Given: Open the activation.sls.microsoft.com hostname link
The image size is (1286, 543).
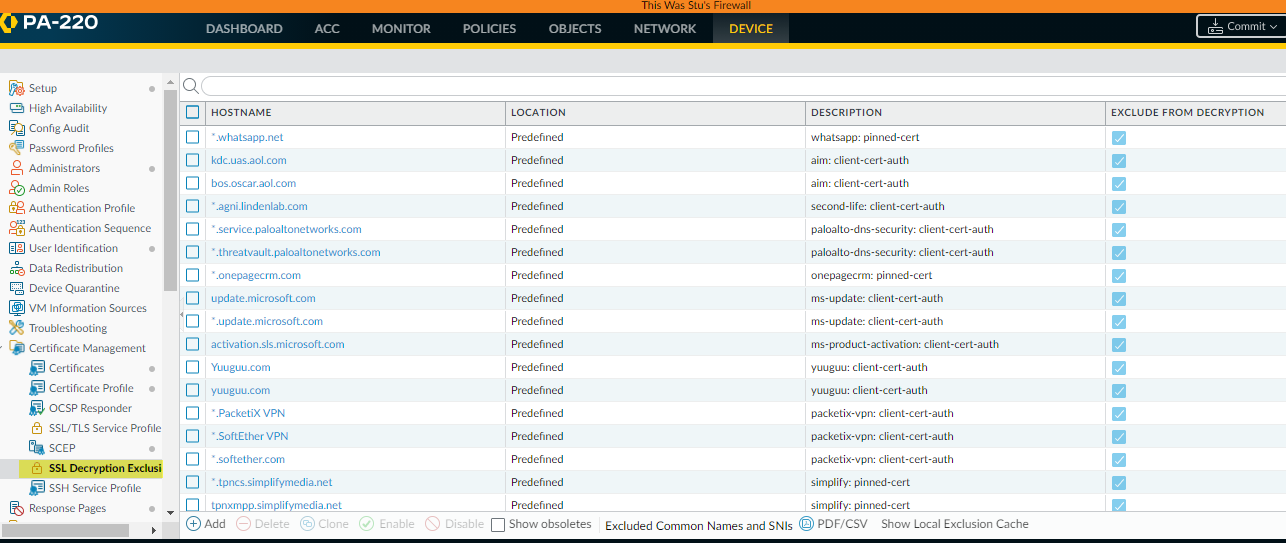Looking at the screenshot, I should pyautogui.click(x=278, y=344).
